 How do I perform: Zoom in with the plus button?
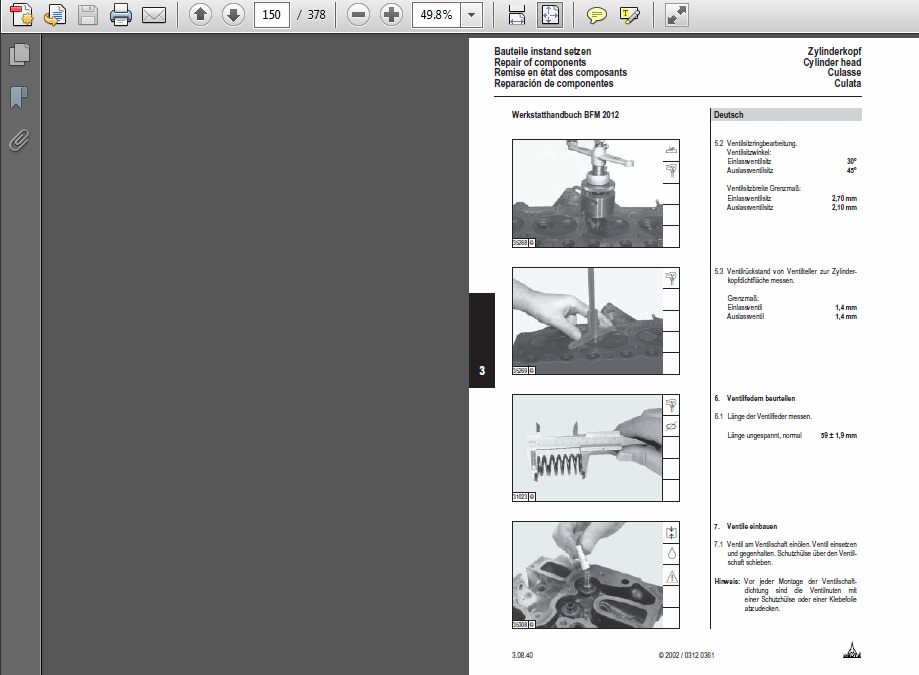pos(391,15)
